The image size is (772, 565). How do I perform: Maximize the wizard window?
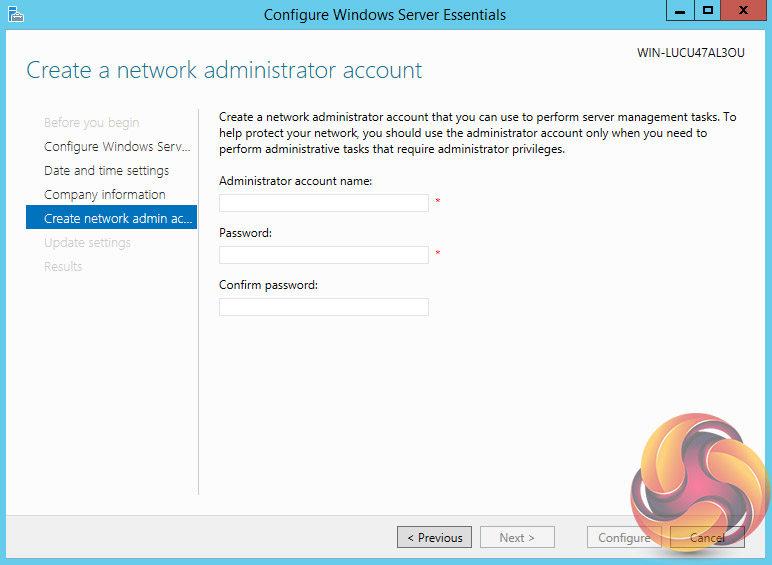pos(708,11)
